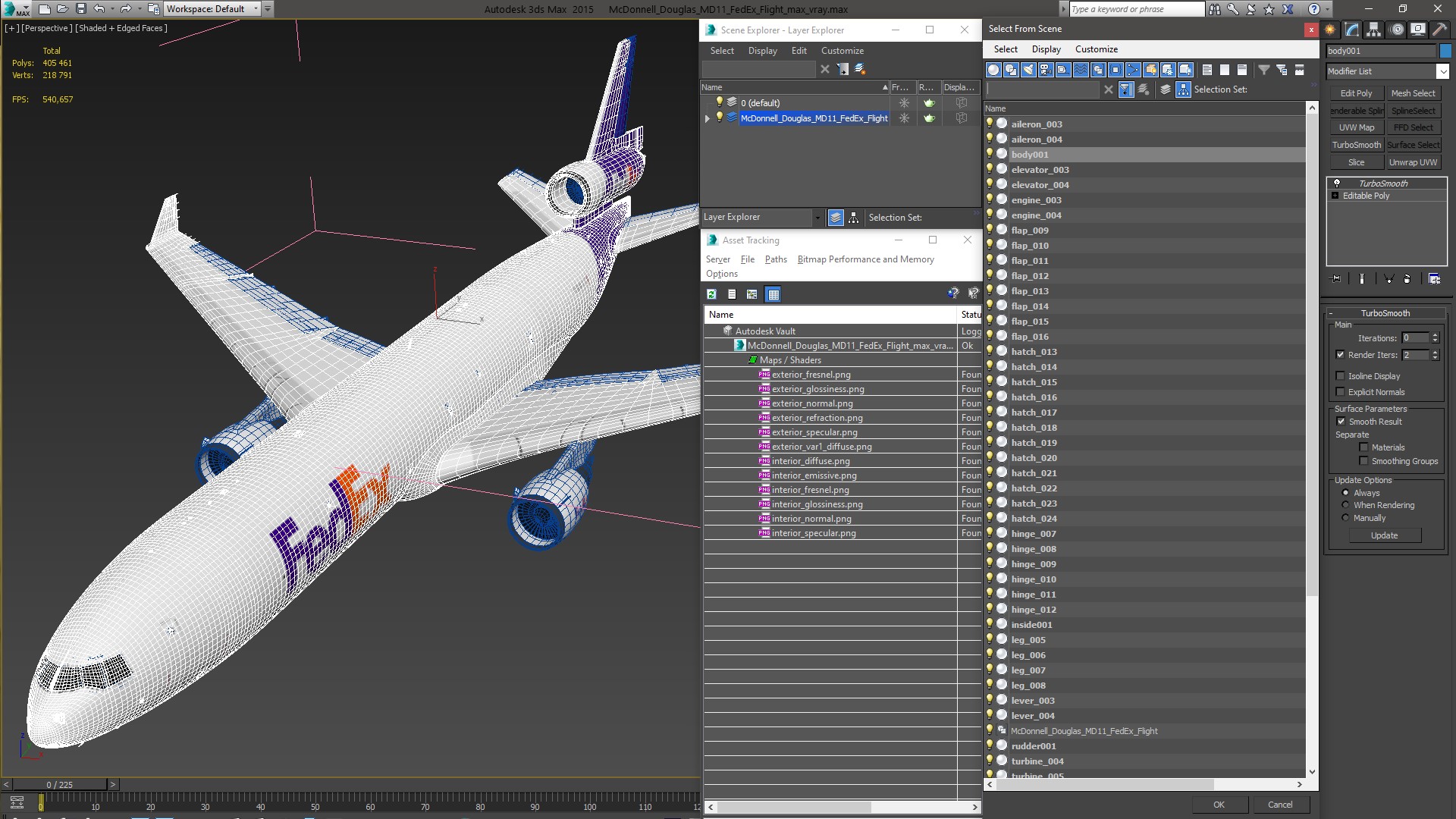Click the favorites star icon in title bar
The image size is (1456, 819).
pyautogui.click(x=1270, y=9)
